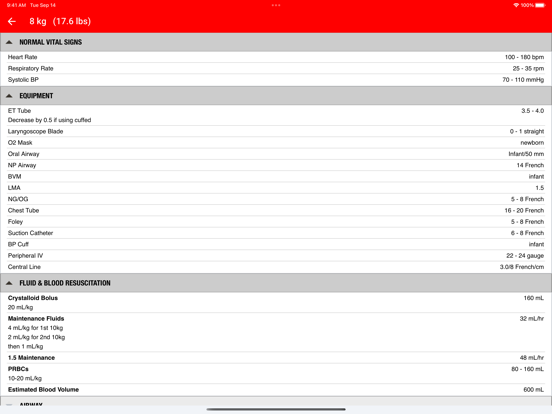Tap the '6 - 8 French' suction value
Image resolution: width=552 pixels, height=414 pixels.
point(527,233)
